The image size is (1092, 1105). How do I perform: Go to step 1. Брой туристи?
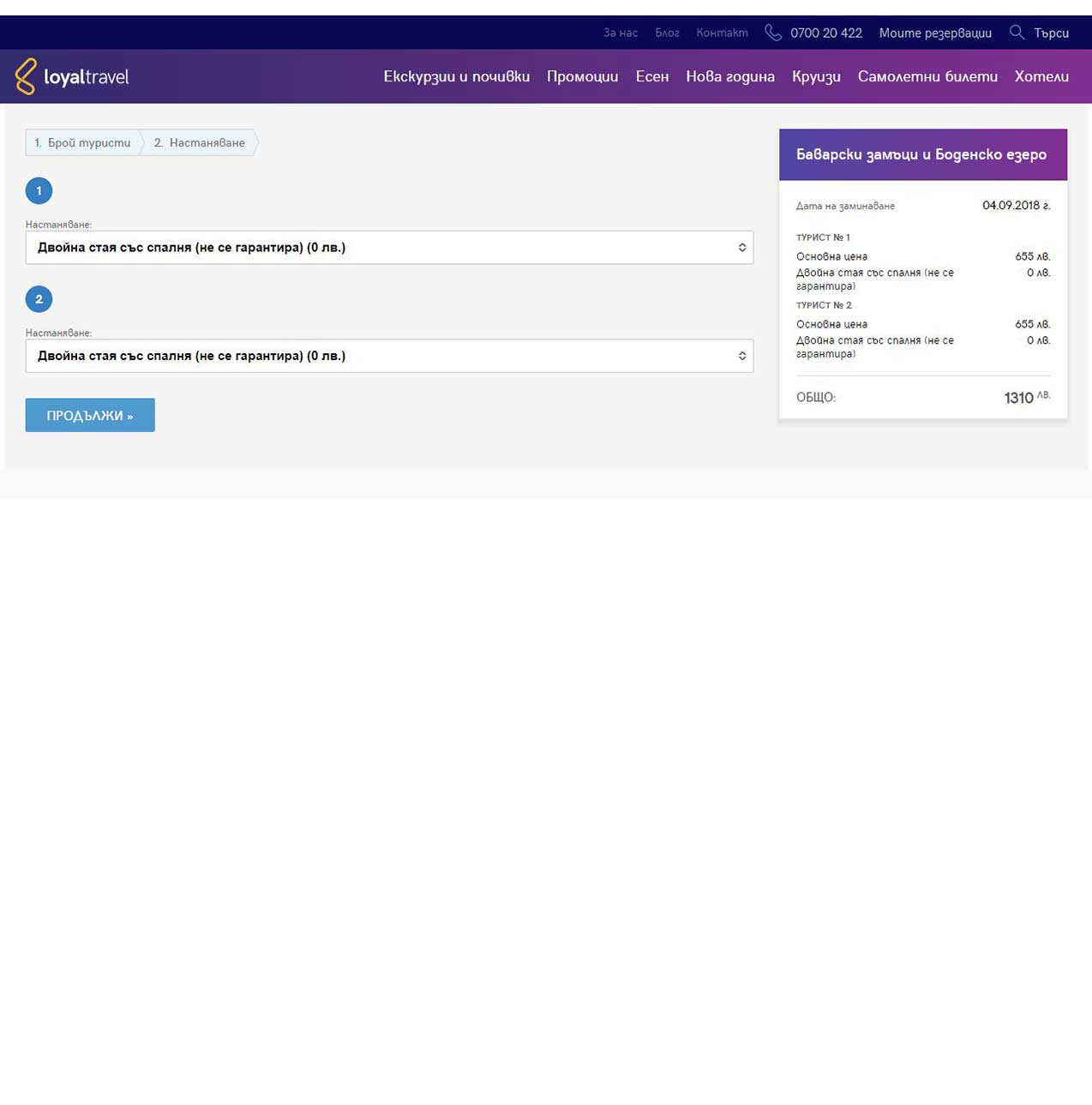[x=83, y=142]
